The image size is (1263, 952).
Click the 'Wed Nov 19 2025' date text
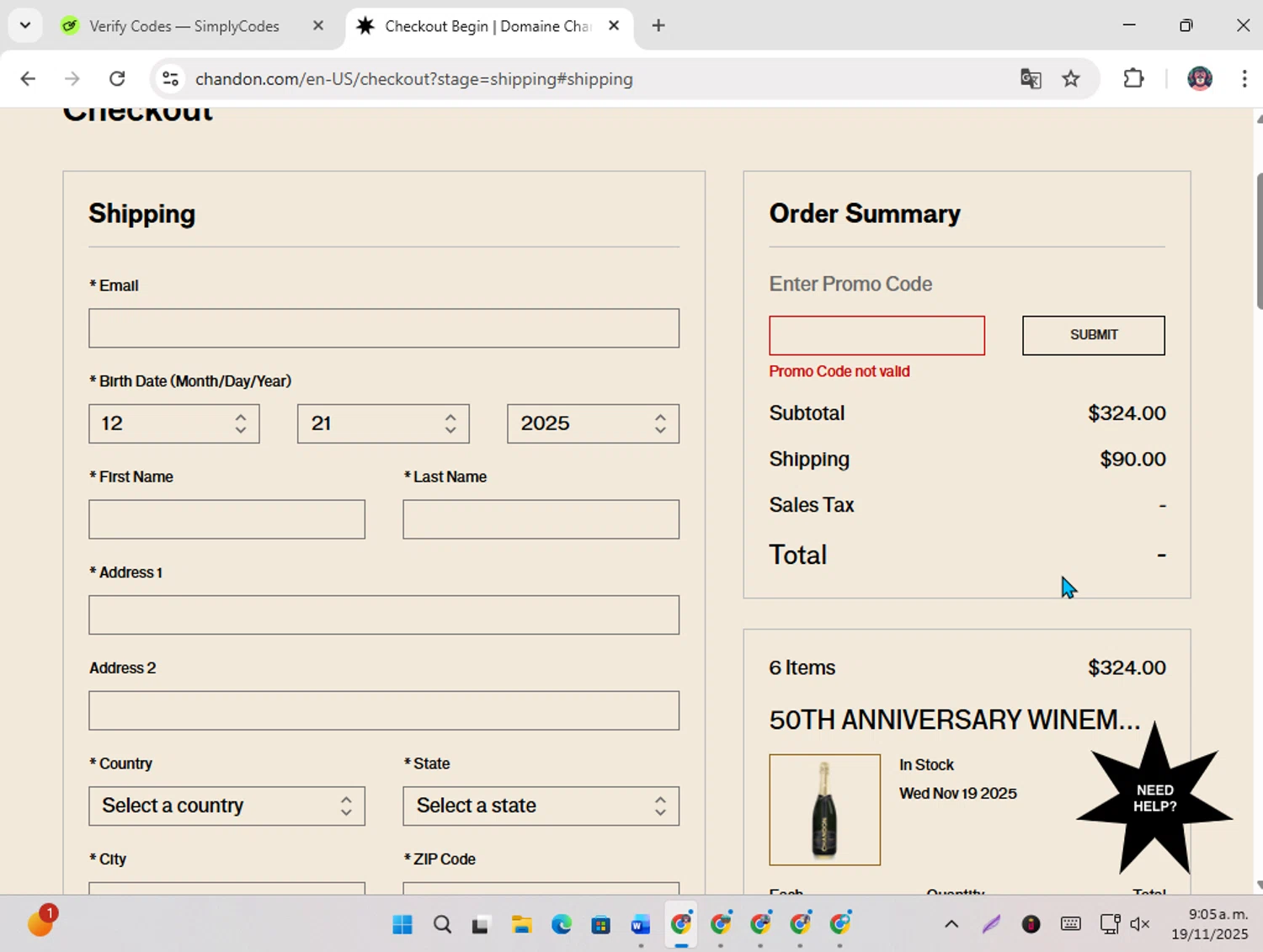pyautogui.click(x=957, y=793)
